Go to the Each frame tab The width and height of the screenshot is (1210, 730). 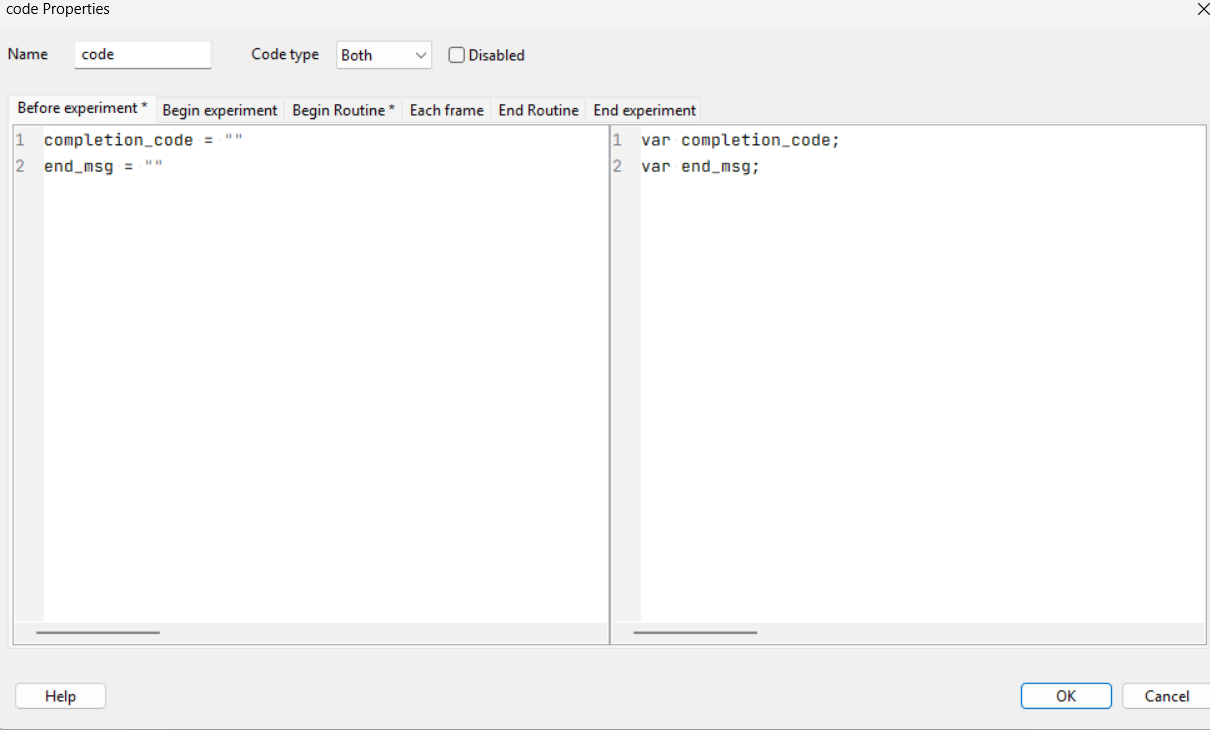tap(446, 110)
